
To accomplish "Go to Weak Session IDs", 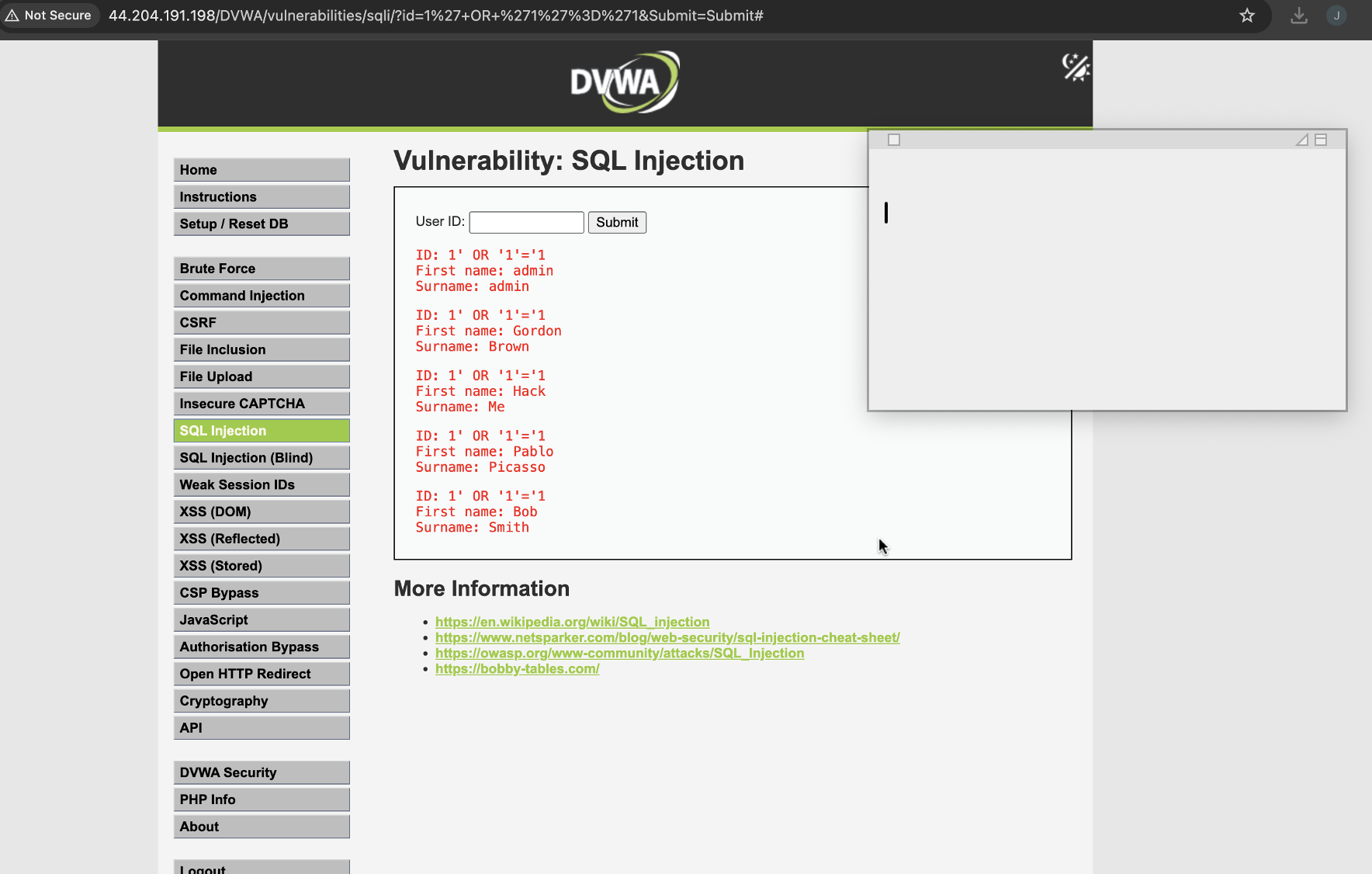I will click(x=262, y=485).
